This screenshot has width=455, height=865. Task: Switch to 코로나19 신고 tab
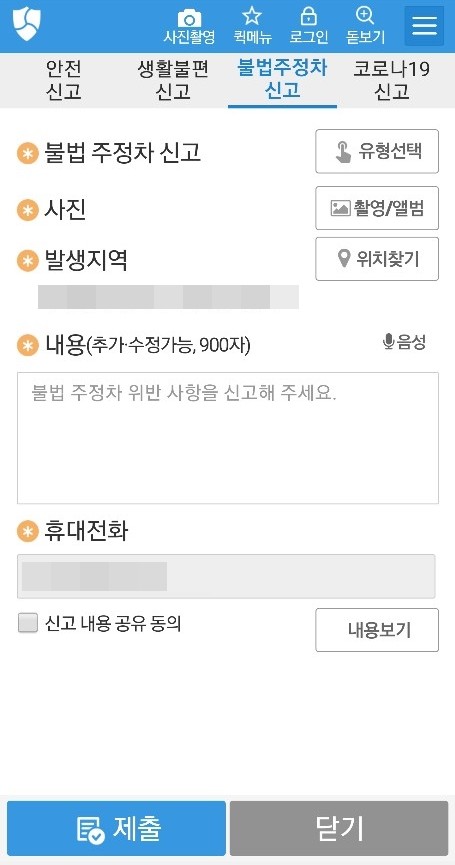[x=392, y=80]
